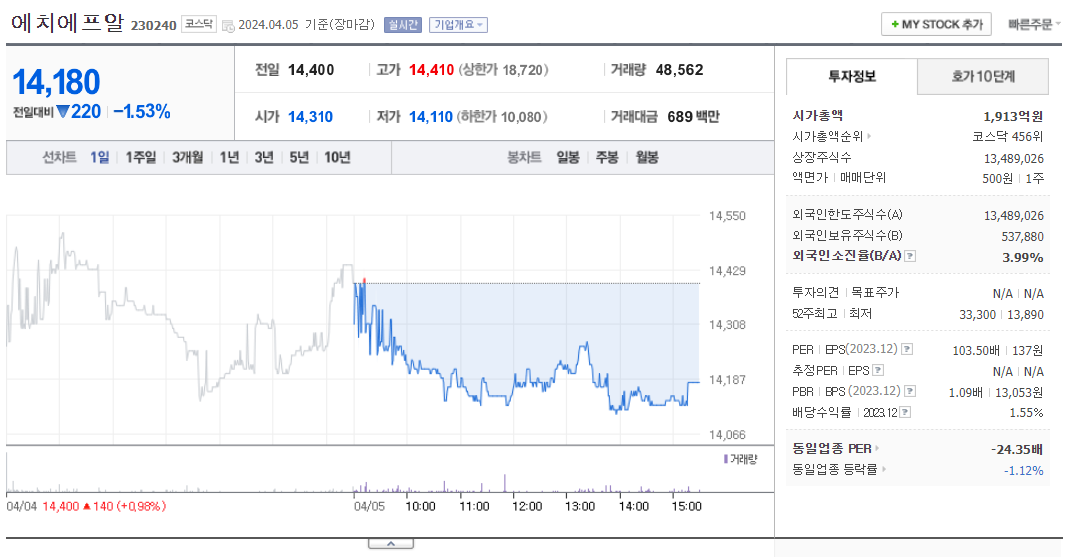1075x557 pixels.
Task: Click the 동일업종 PER value -24.35배
Action: (1017, 449)
